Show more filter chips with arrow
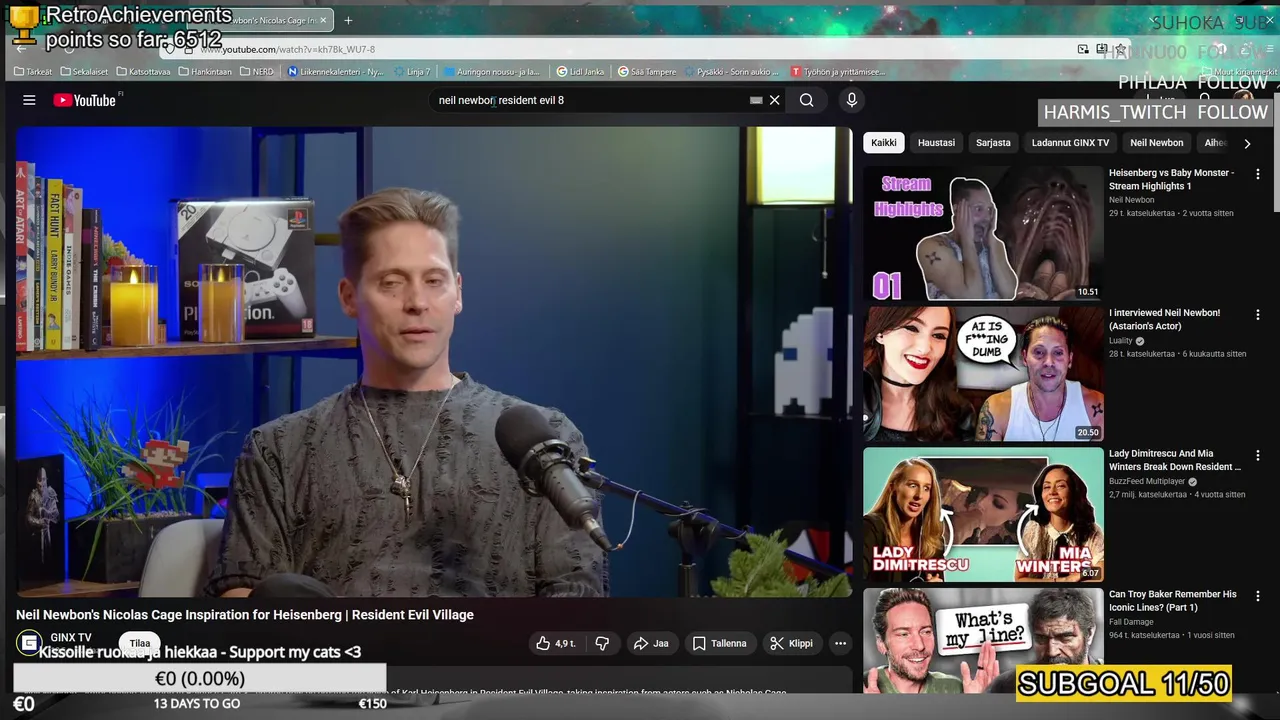Screen dimensions: 1280x720 click(1247, 143)
